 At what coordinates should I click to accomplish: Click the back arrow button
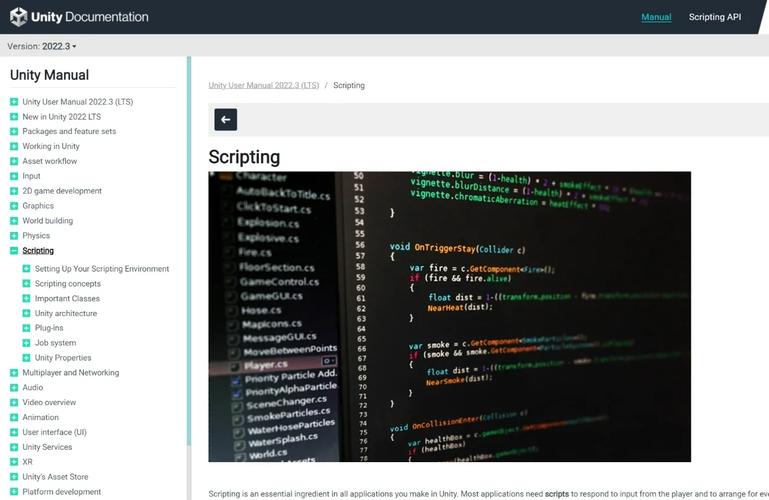click(226, 120)
